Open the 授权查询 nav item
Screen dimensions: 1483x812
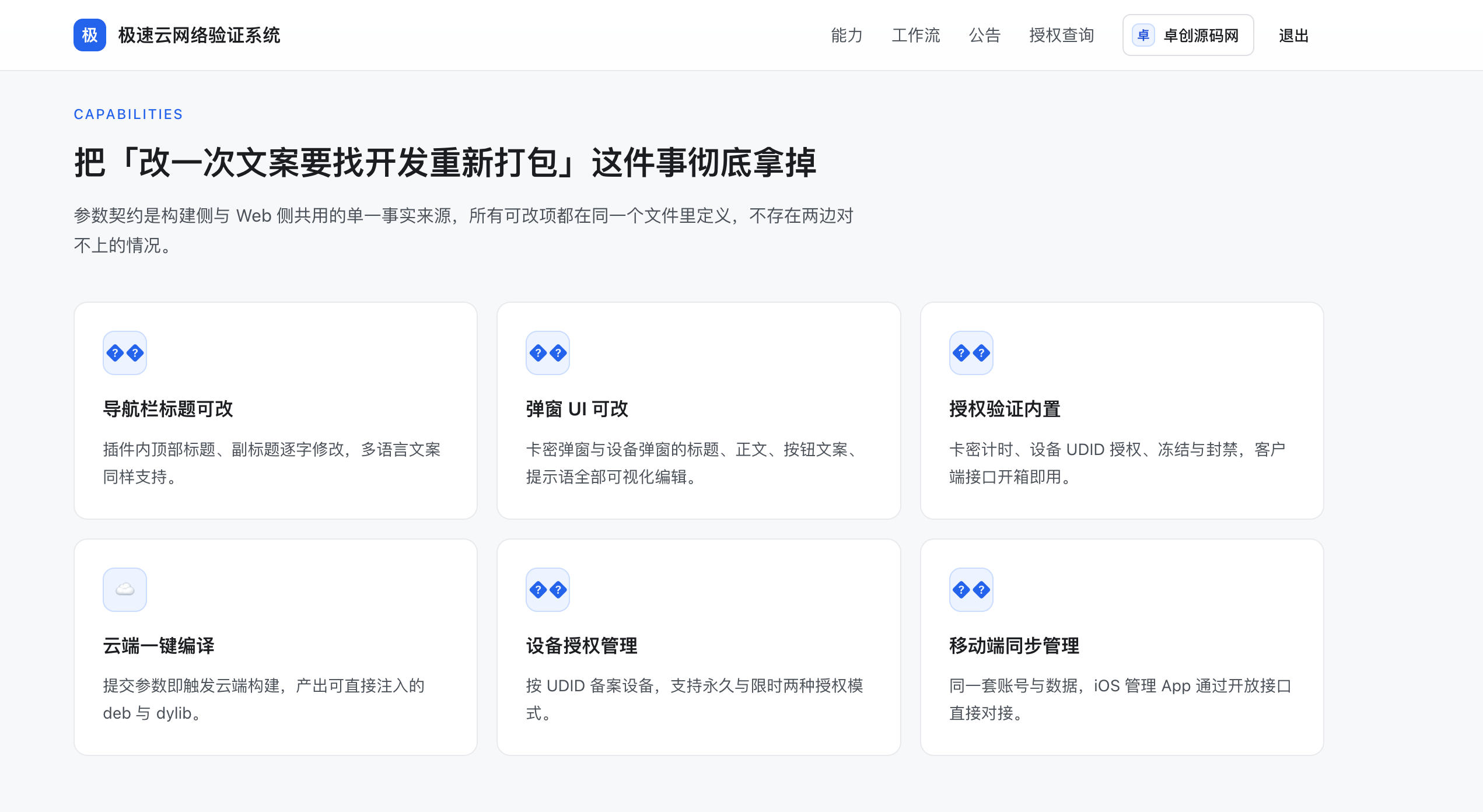[x=1062, y=35]
